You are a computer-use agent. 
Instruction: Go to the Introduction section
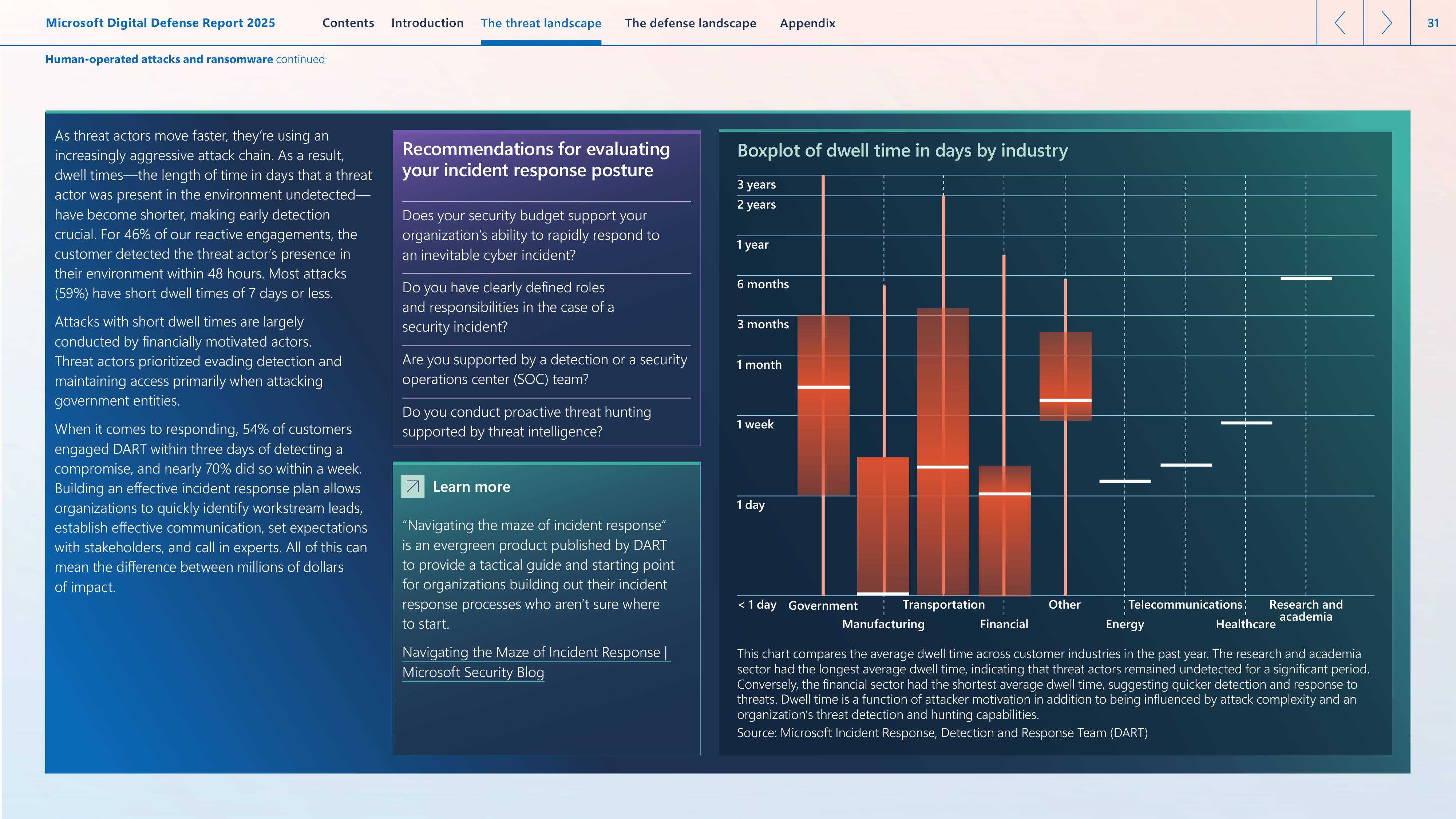427,23
